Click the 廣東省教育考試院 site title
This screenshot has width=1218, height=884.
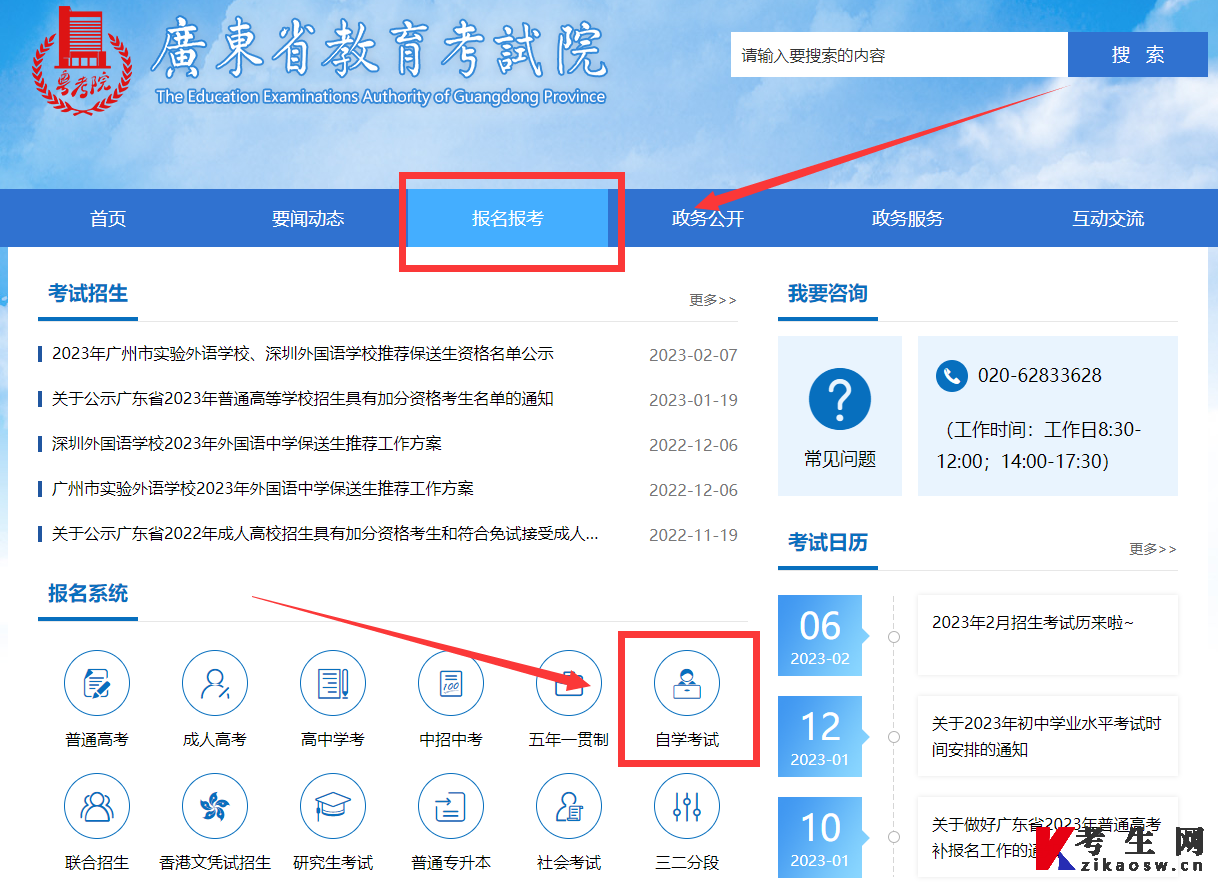(379, 49)
